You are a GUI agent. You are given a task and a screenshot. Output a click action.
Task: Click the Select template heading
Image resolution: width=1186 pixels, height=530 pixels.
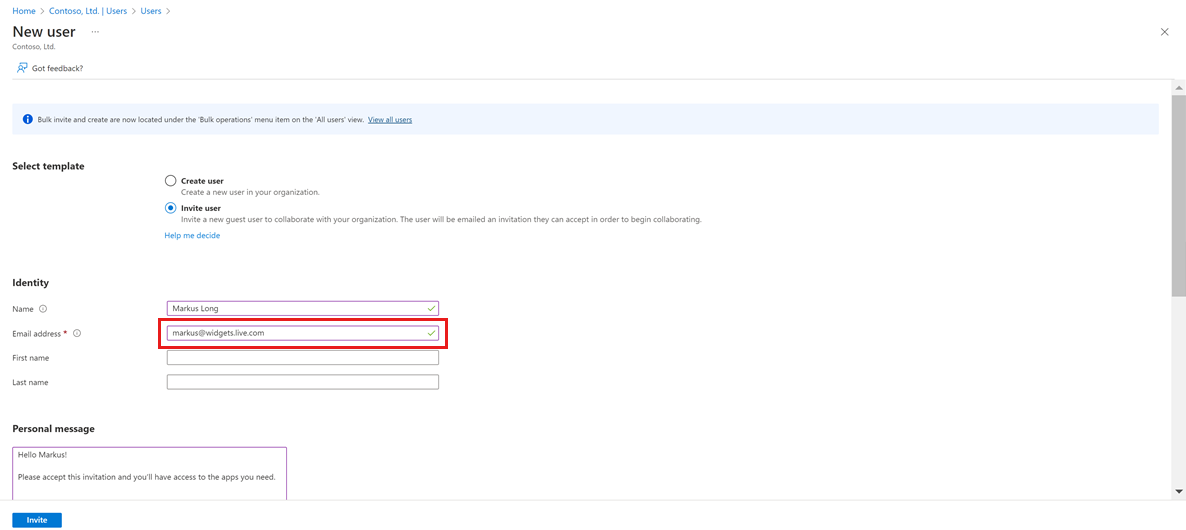pos(48,166)
